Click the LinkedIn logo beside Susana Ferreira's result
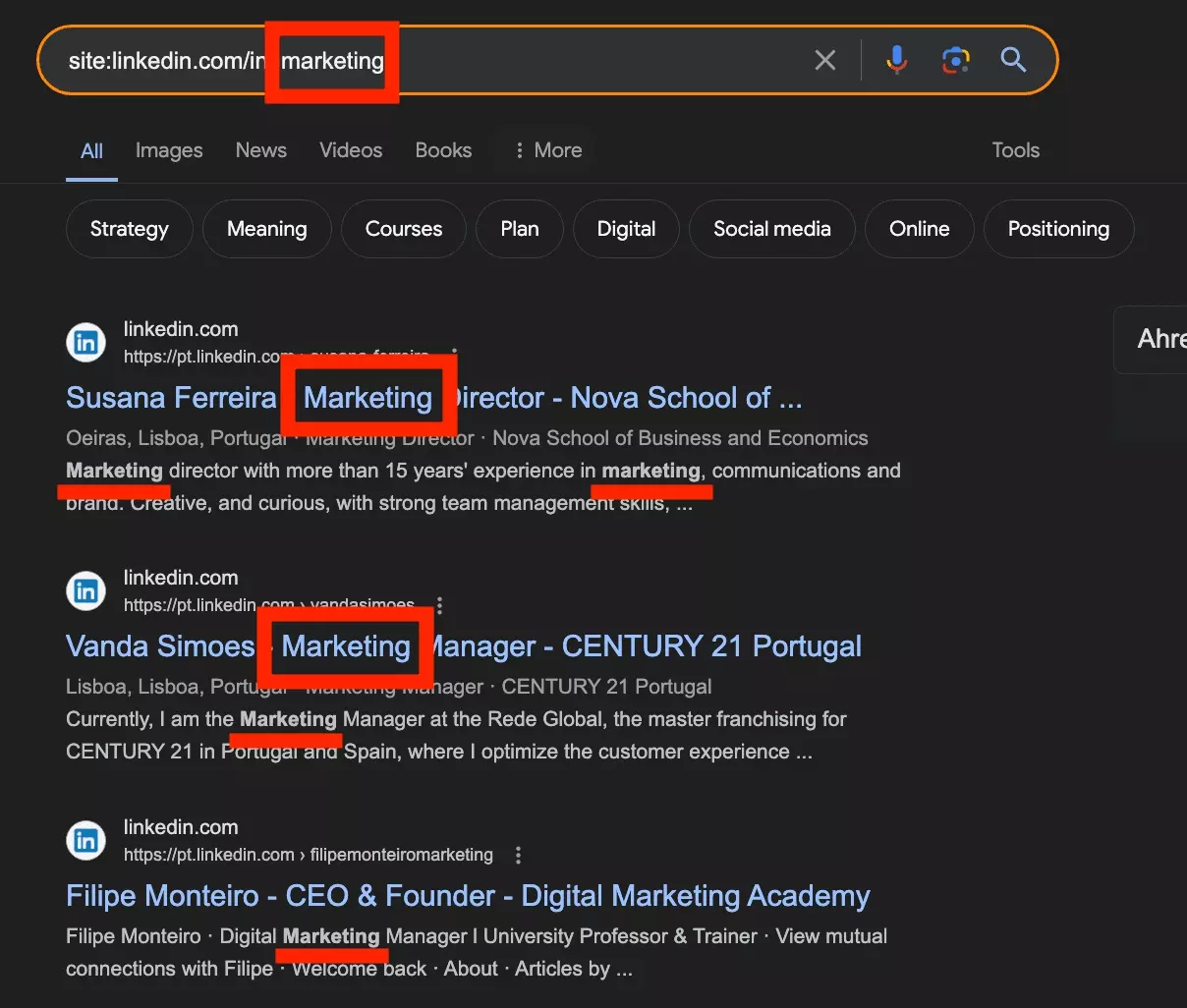This screenshot has width=1187, height=1008. [x=85, y=342]
